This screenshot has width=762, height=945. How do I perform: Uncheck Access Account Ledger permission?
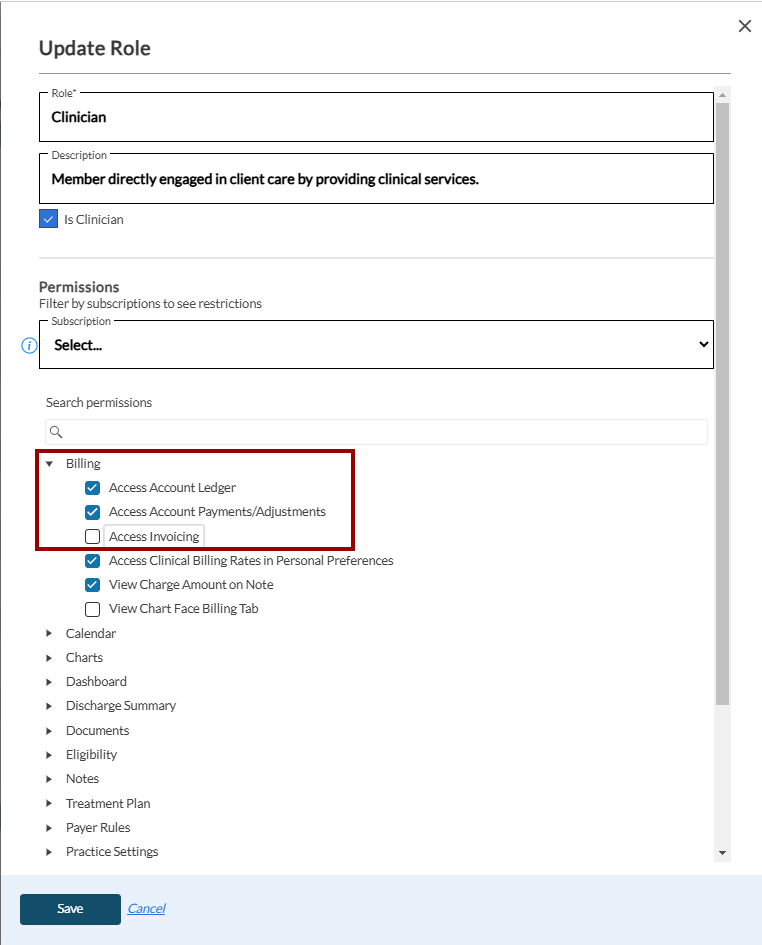(x=93, y=488)
